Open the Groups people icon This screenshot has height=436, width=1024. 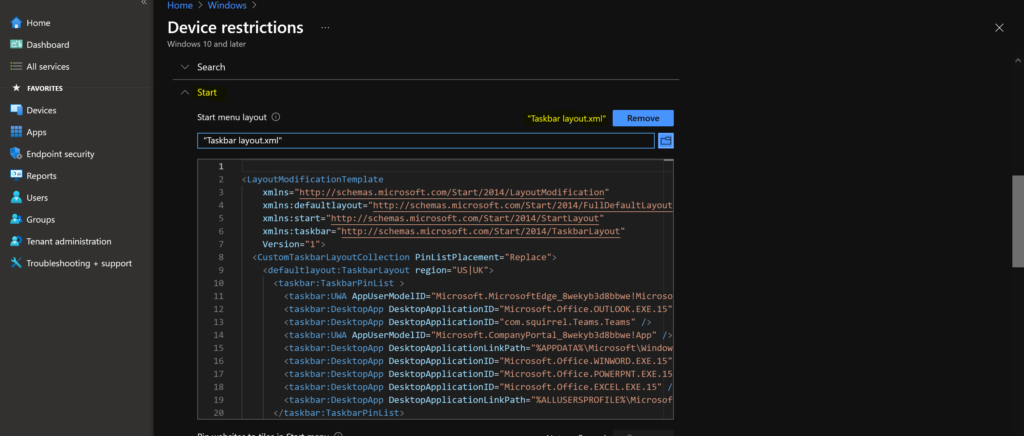16,219
